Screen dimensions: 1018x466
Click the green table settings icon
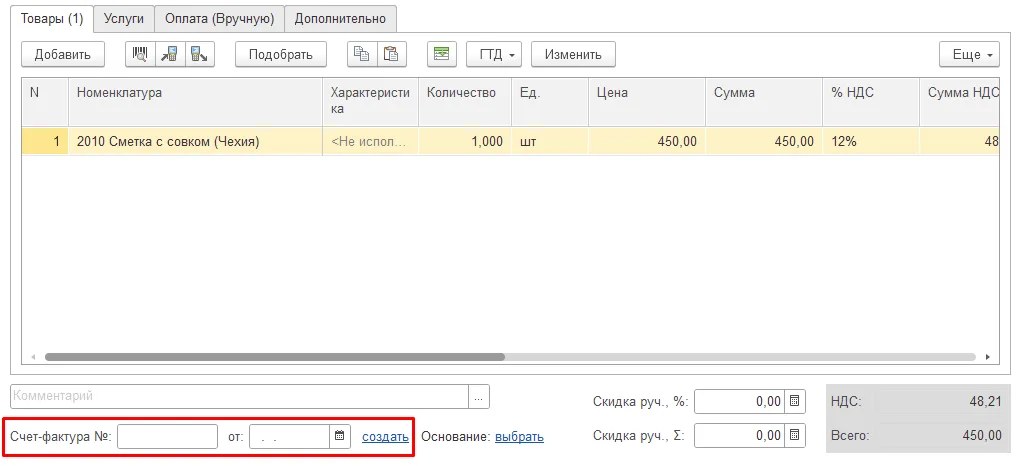point(441,55)
